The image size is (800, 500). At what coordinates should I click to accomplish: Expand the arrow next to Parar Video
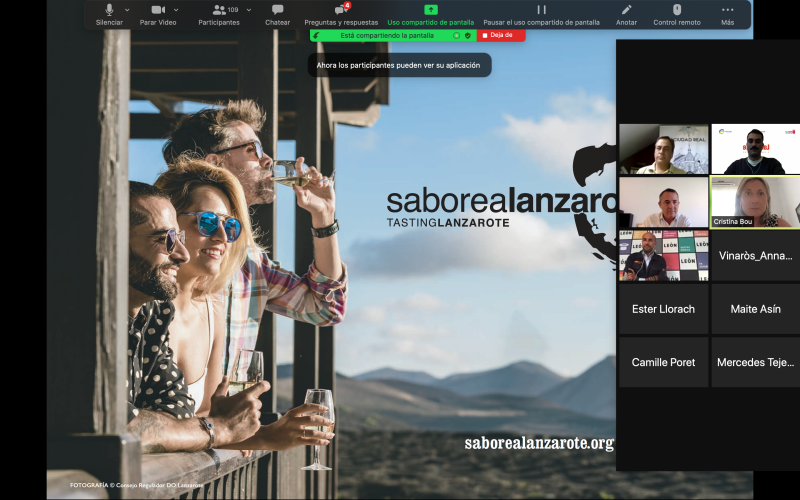[x=176, y=10]
